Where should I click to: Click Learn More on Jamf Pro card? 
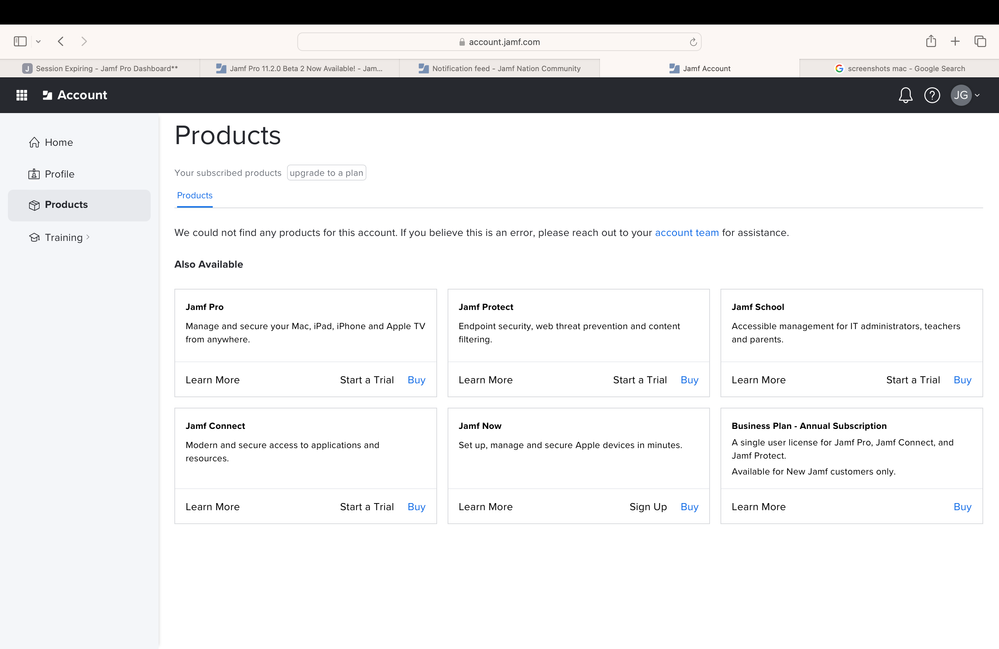click(213, 380)
